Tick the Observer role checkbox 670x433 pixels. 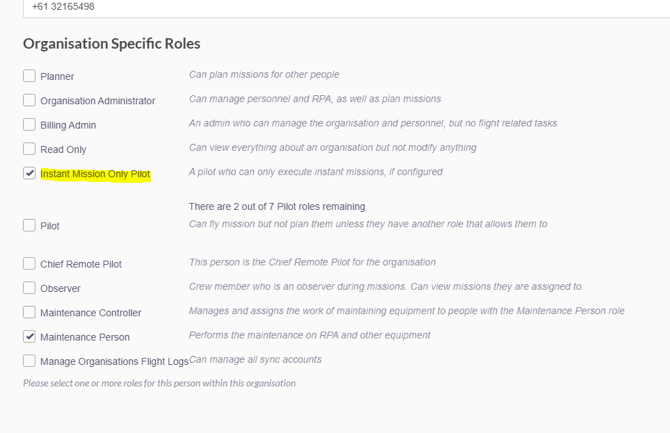[30, 288]
